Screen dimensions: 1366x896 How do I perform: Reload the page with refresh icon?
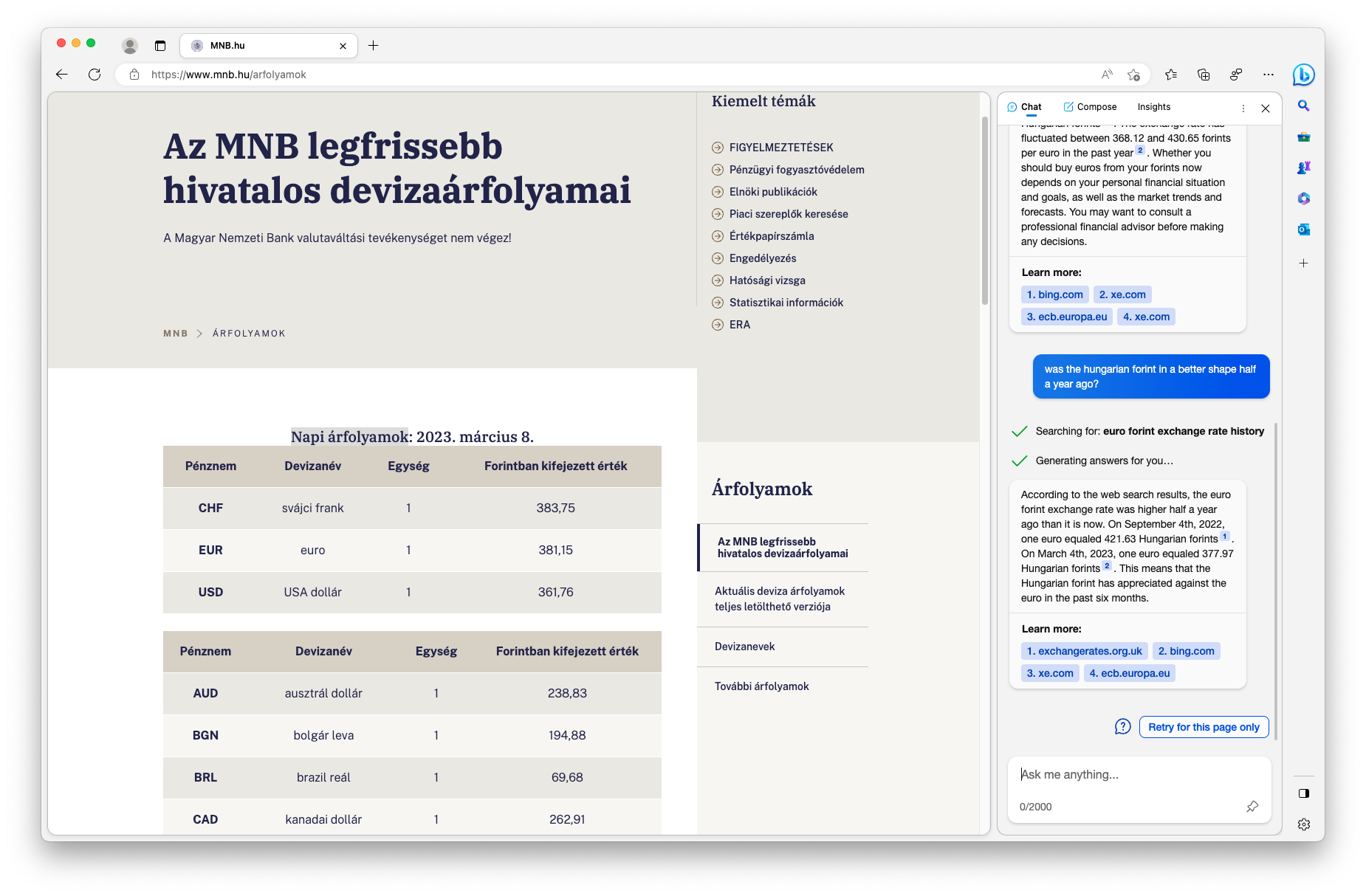coord(95,75)
